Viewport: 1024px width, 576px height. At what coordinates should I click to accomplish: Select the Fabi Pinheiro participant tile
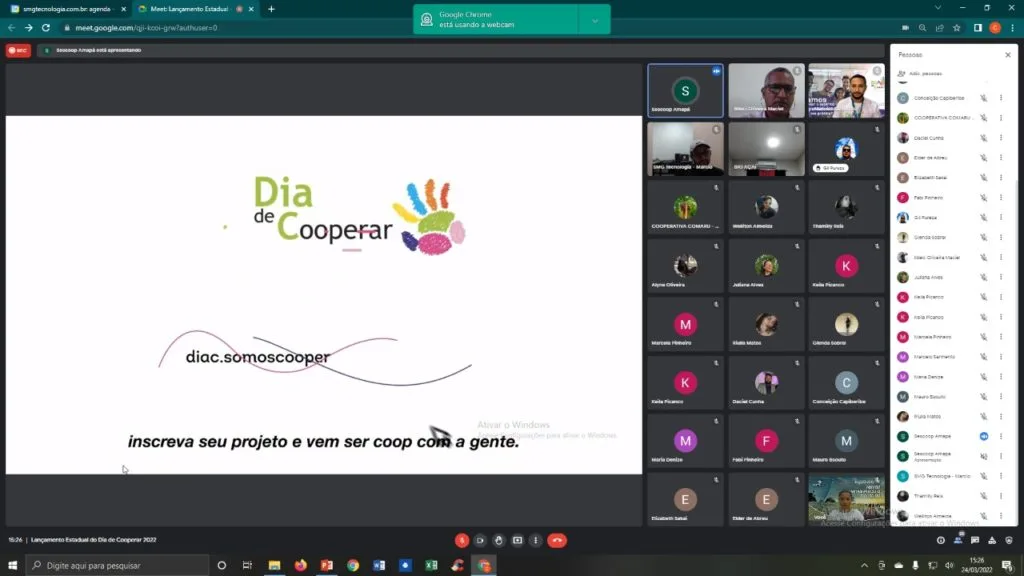pyautogui.click(x=766, y=441)
